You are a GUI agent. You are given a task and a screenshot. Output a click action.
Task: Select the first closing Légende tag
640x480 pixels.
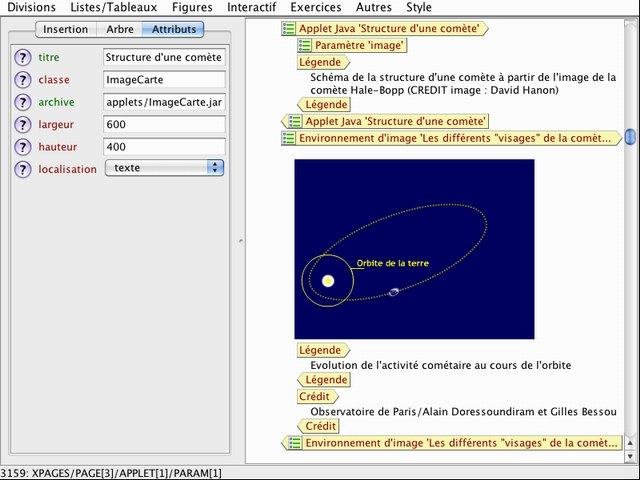pyautogui.click(x=324, y=104)
